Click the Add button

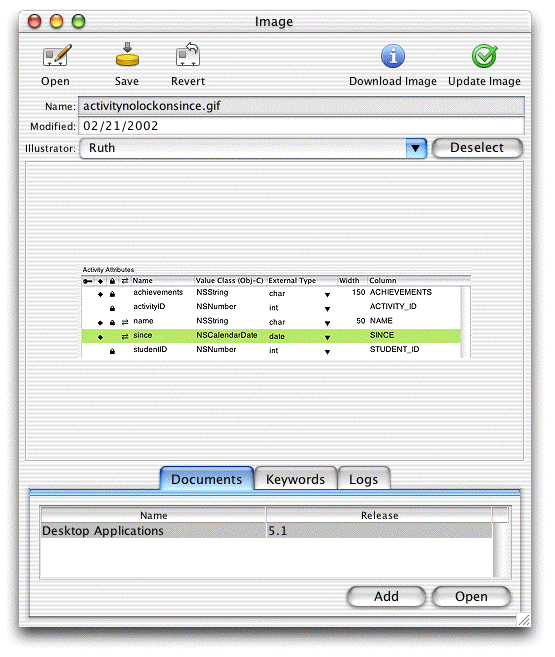[x=386, y=596]
